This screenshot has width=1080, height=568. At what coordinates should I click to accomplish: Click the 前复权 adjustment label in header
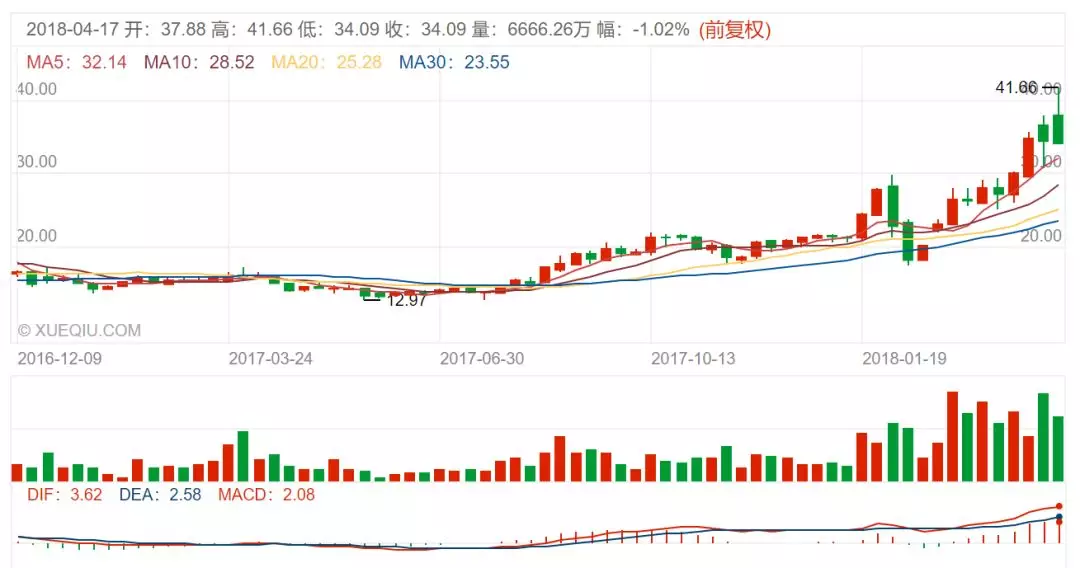click(735, 30)
